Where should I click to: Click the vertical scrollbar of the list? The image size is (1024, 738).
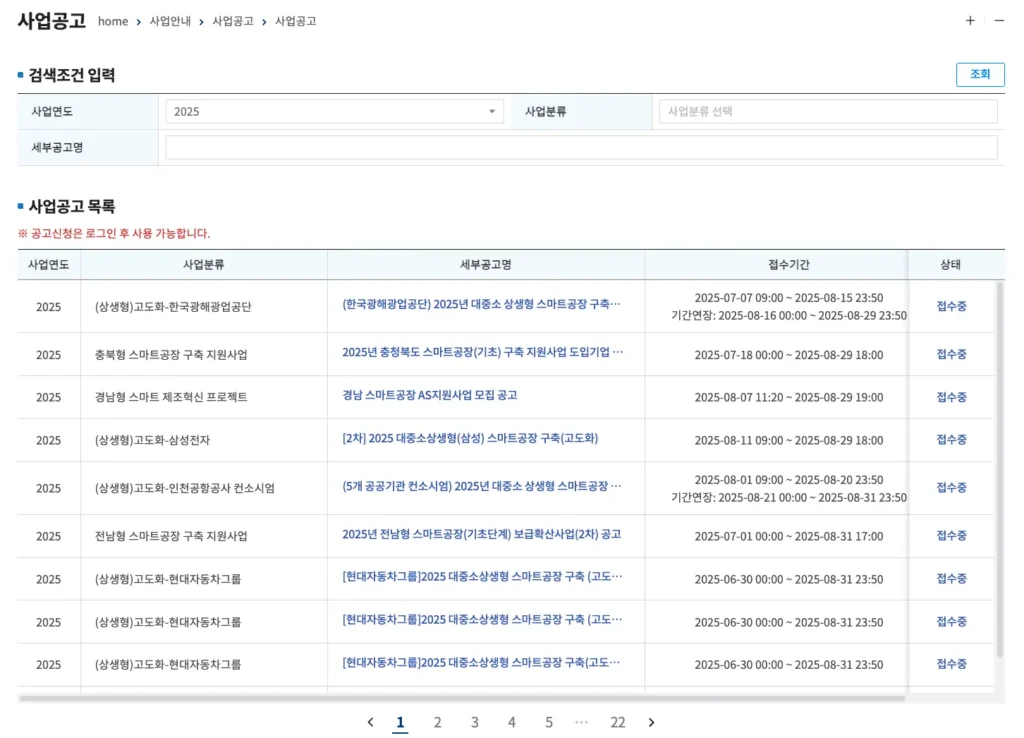point(999,469)
